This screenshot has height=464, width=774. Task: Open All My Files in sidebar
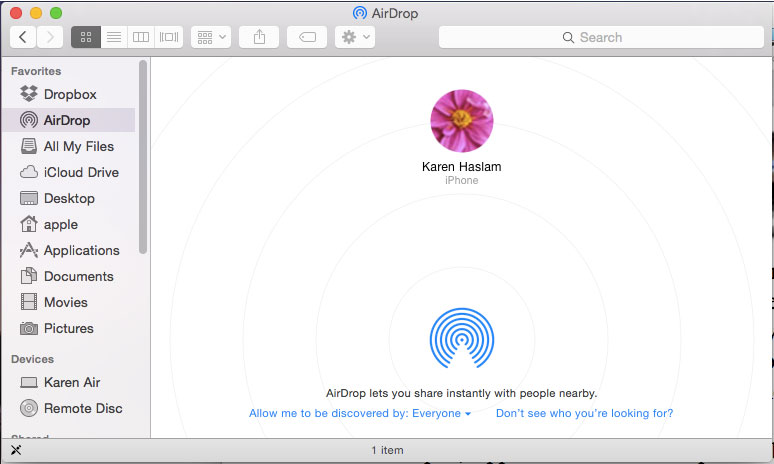pyautogui.click(x=68, y=146)
